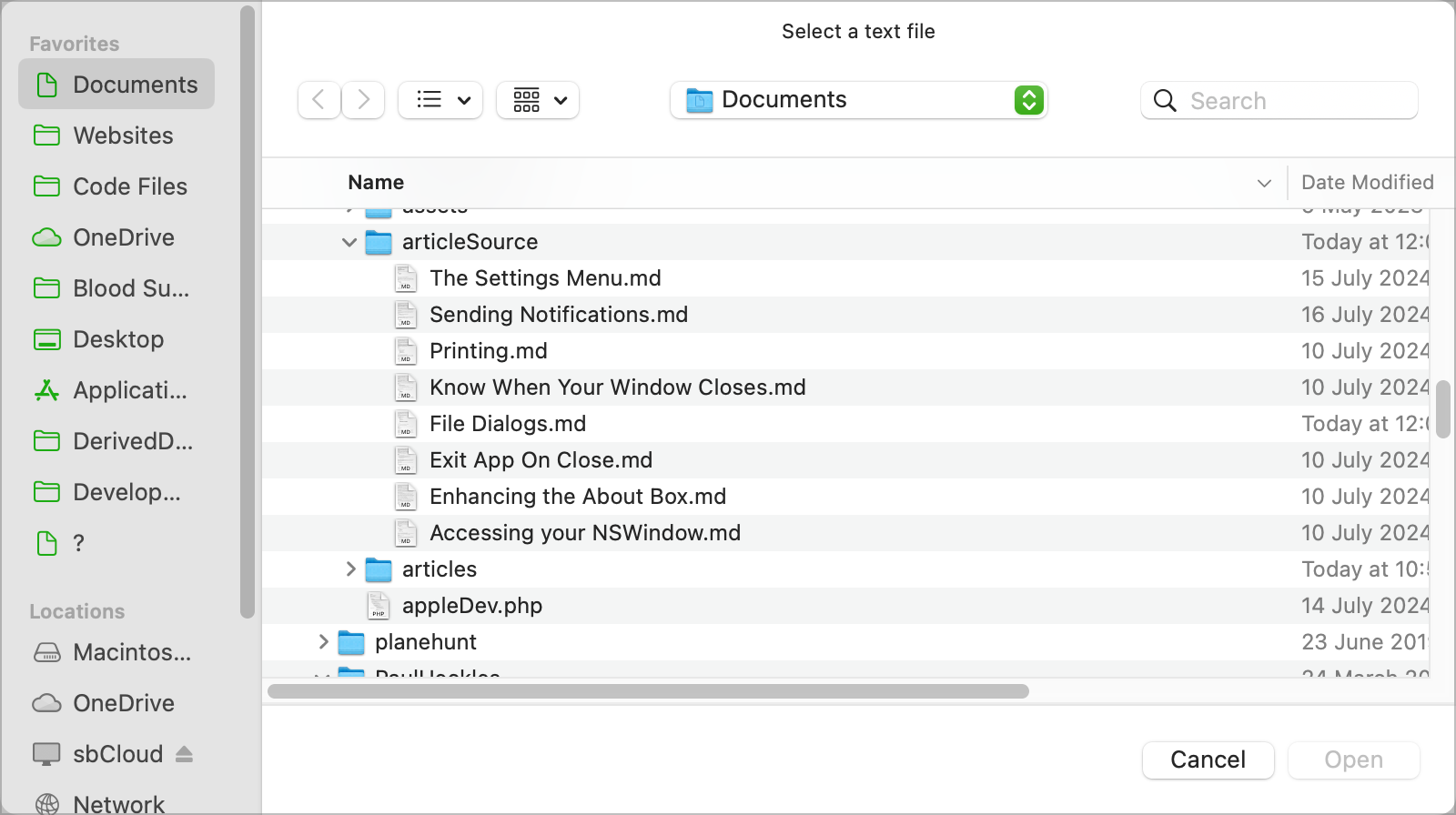Select file name appleDev.php
The image size is (1456, 815).
472,606
